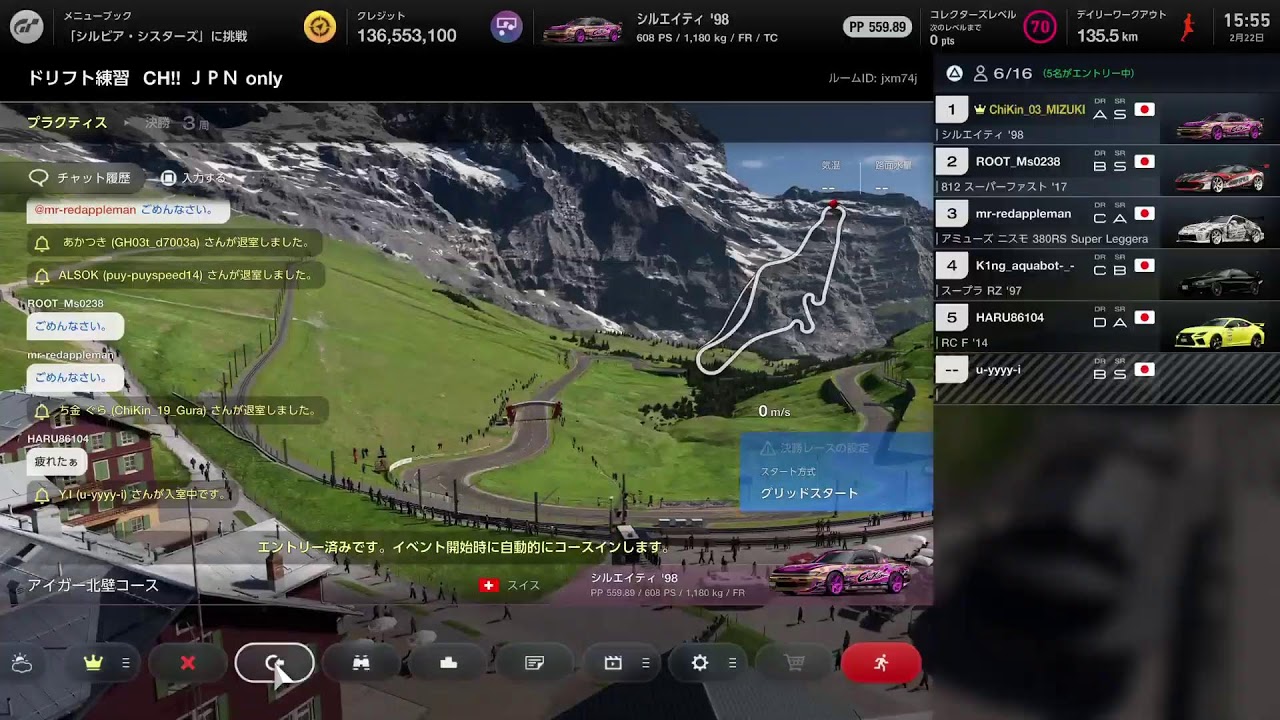Click the yellow RC F car thumbnail
The image size is (1280, 720).
click(1220, 332)
